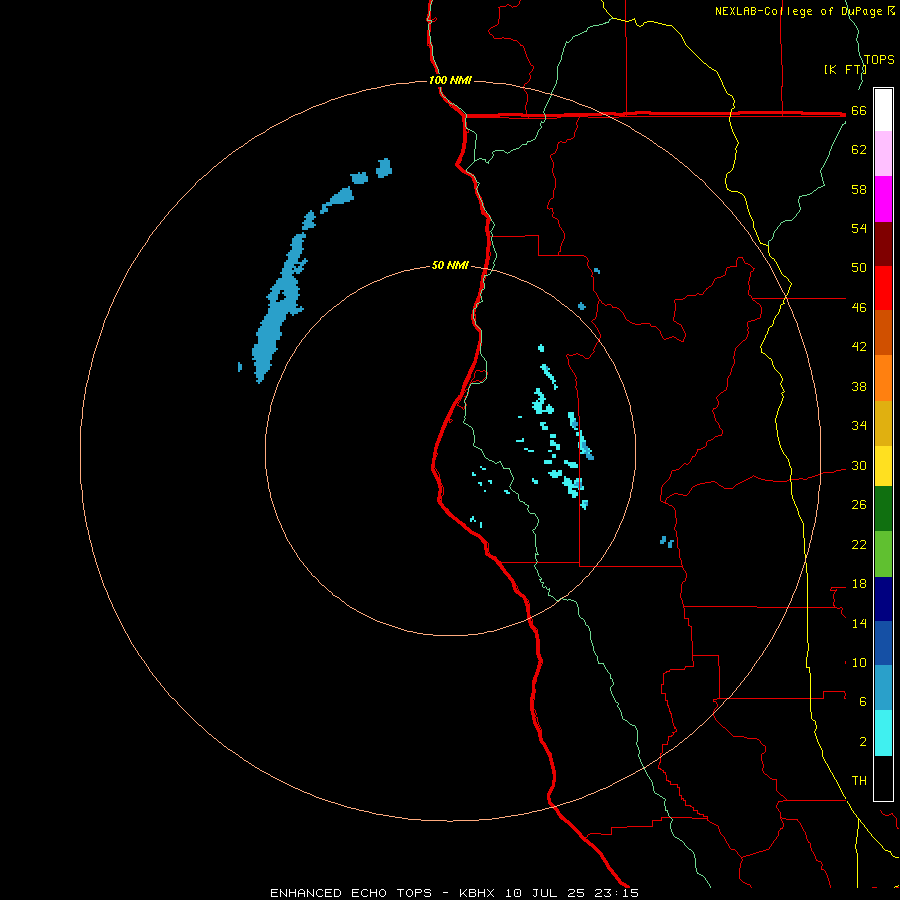
Task: Click the 50 NMI range ring label
Action: click(450, 265)
